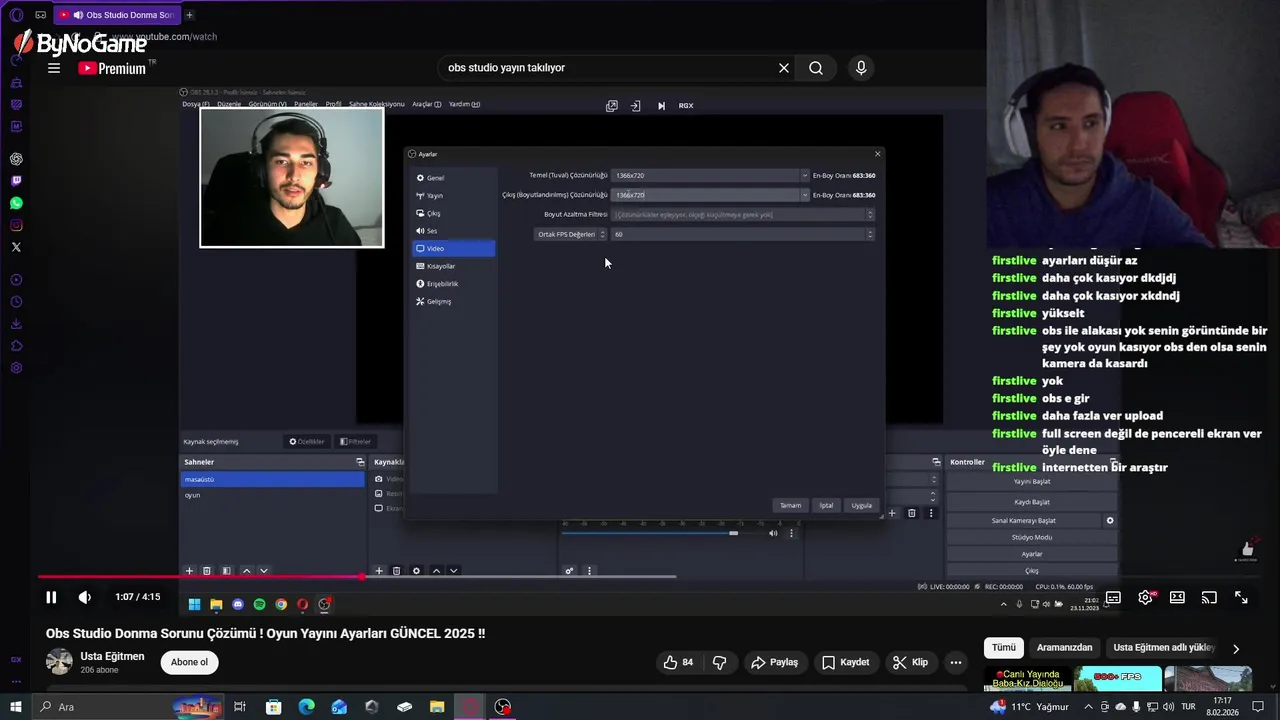Open Instagram in the Opera sidebar

click(x=16, y=225)
